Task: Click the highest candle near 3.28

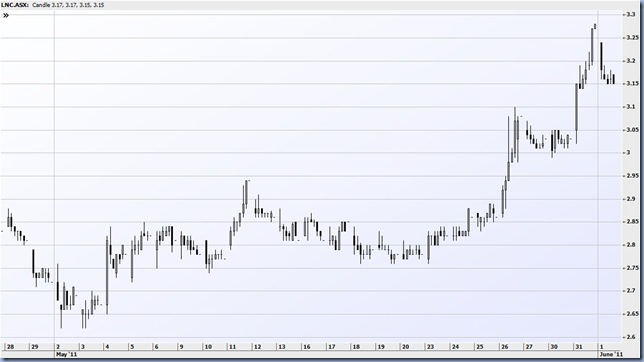Action: point(595,26)
